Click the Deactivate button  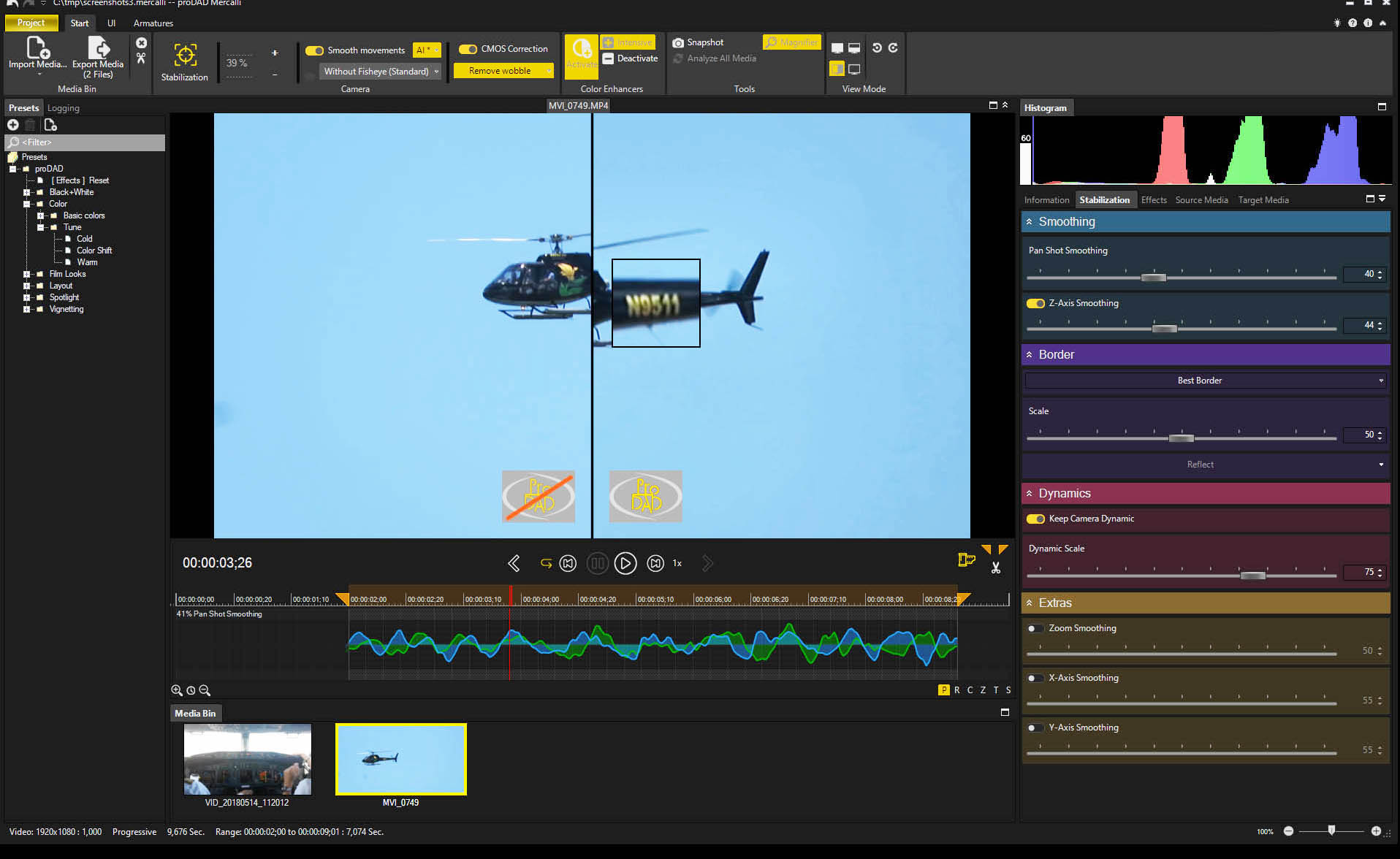point(630,58)
